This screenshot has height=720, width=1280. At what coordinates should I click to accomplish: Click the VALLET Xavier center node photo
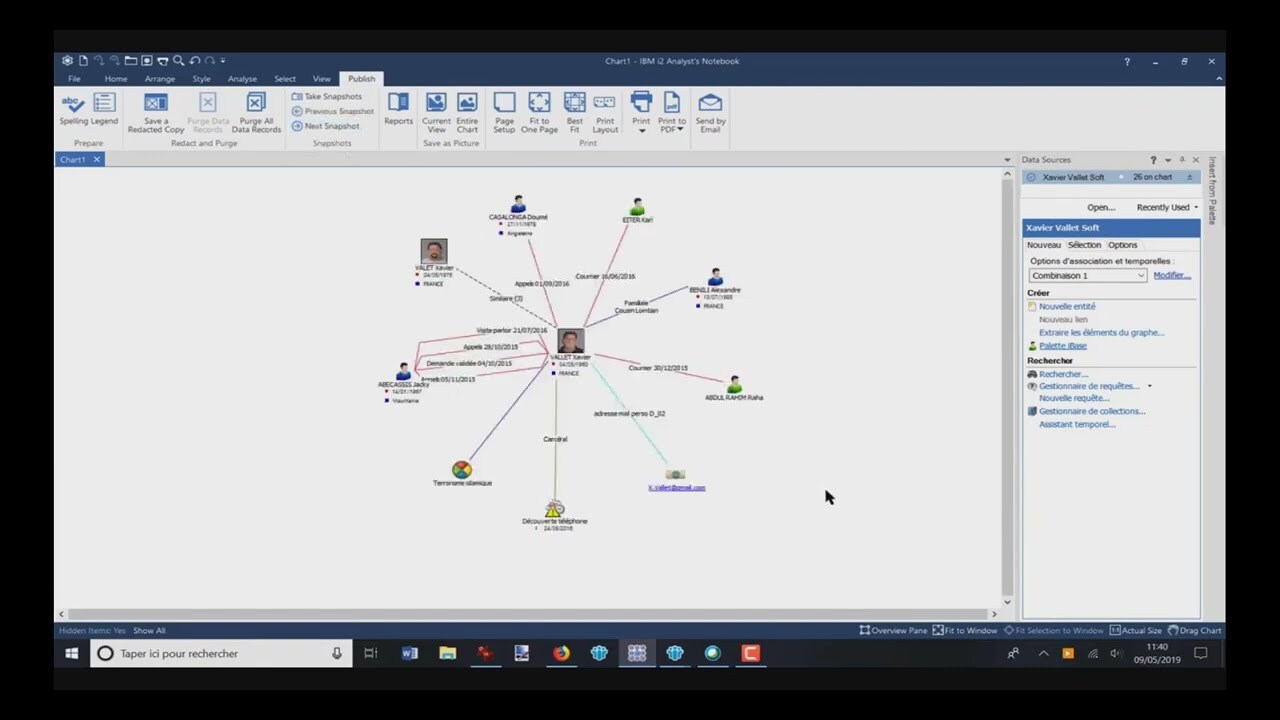570,340
